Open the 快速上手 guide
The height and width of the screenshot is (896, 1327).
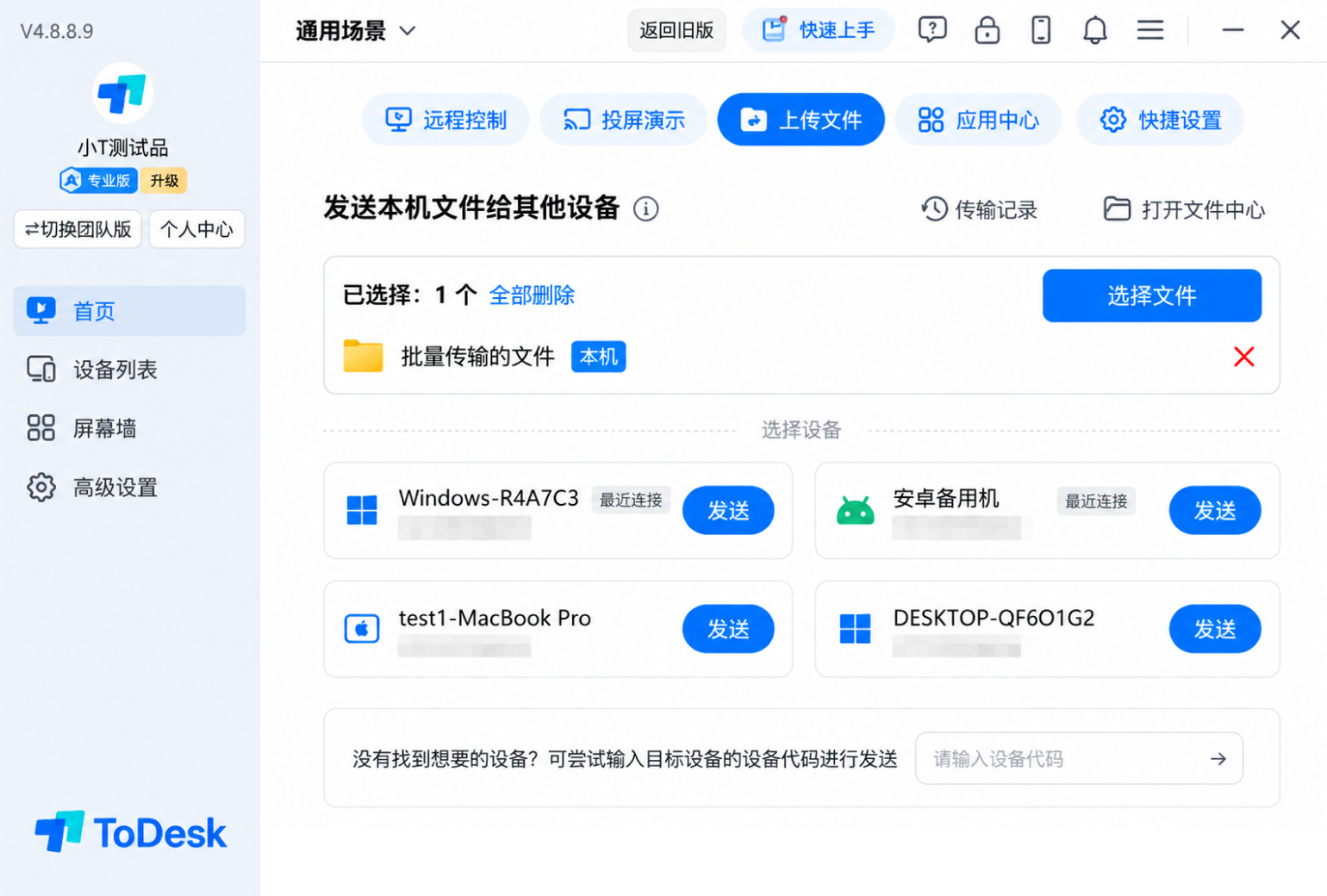819,30
